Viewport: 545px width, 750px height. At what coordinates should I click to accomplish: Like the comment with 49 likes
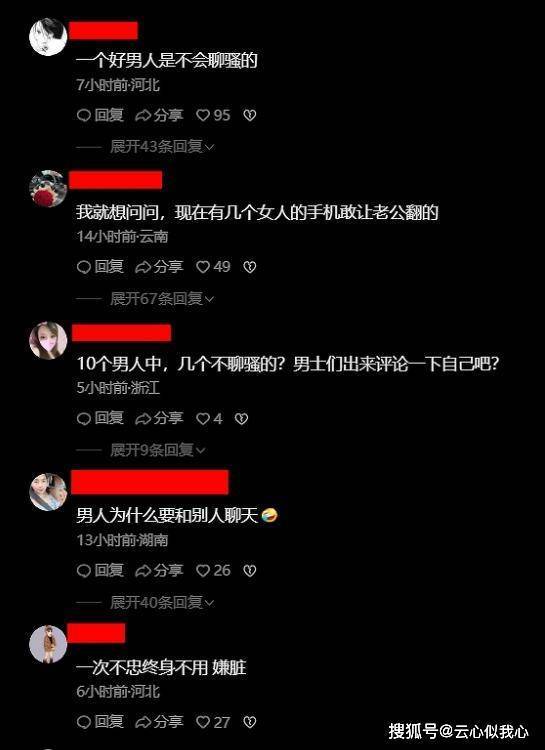pos(213,266)
